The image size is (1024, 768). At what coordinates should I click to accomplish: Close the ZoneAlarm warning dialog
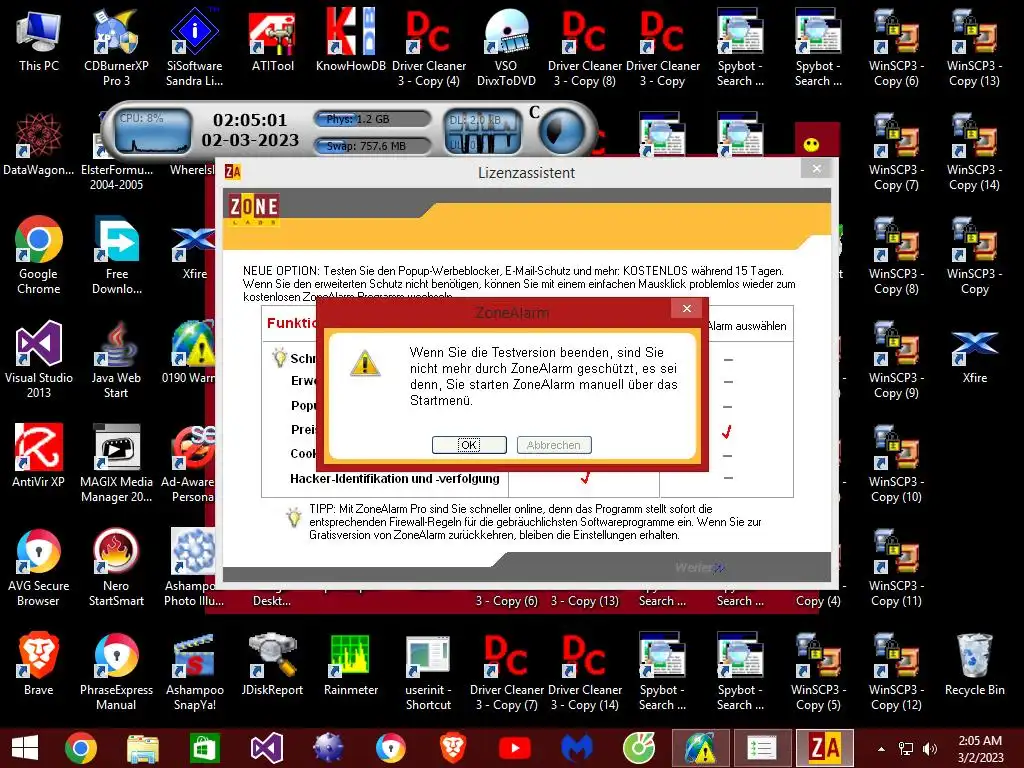pyautogui.click(x=686, y=308)
